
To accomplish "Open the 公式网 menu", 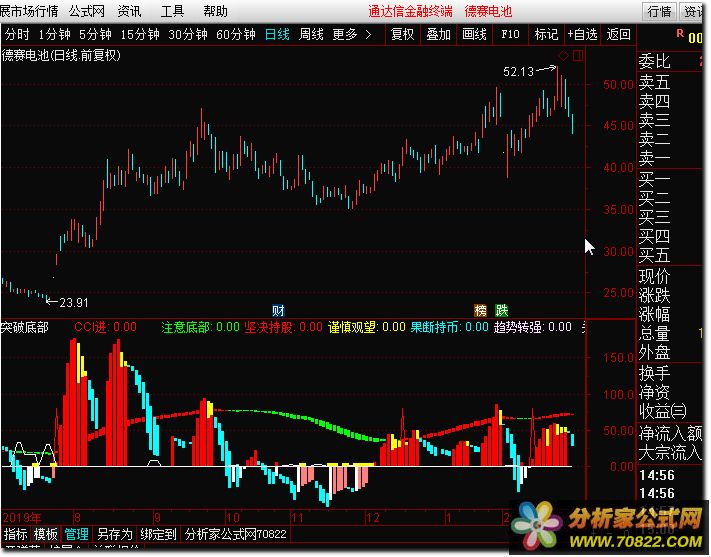I will [87, 11].
